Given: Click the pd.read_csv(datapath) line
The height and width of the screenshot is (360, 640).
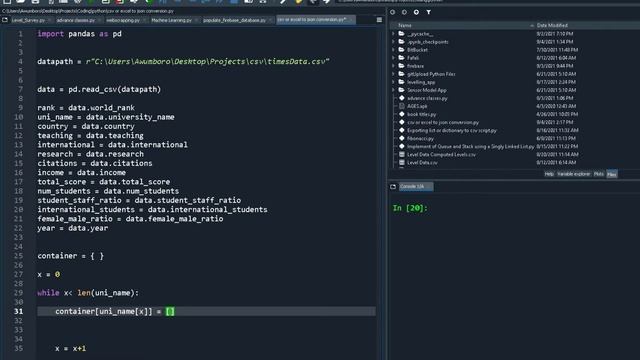Looking at the screenshot, I should (x=99, y=89).
